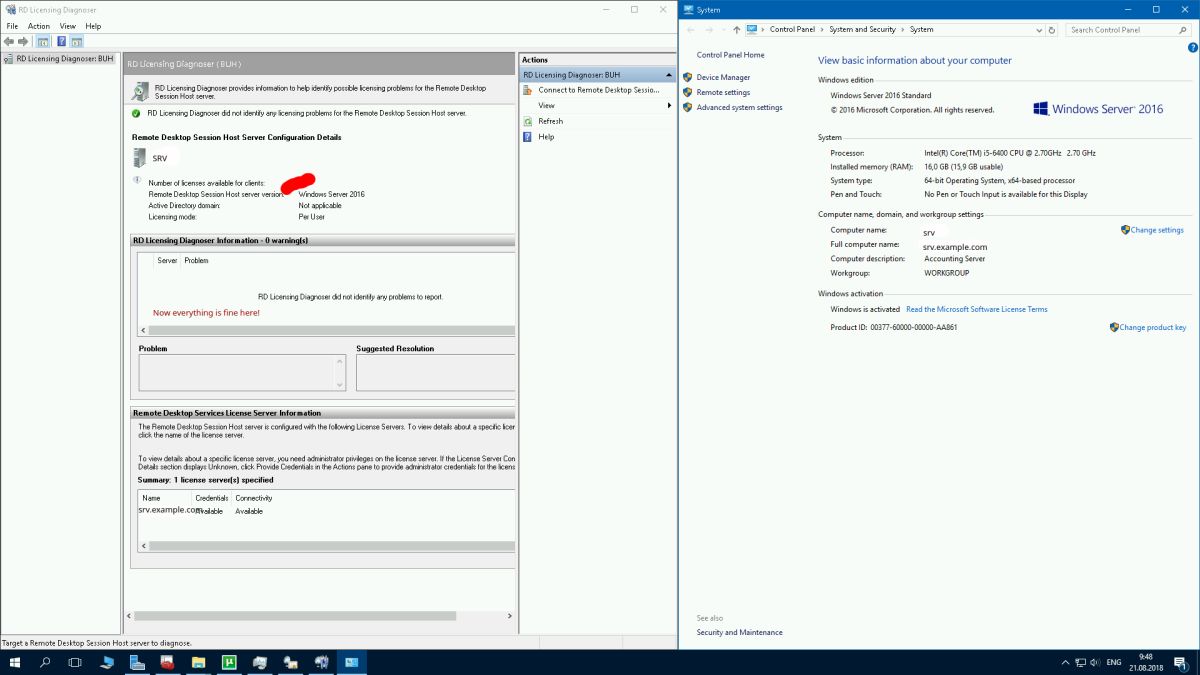The image size is (1200, 675).
Task: Click the Product ID 00377-60000-00000-AA861 text
Action: [x=894, y=327]
